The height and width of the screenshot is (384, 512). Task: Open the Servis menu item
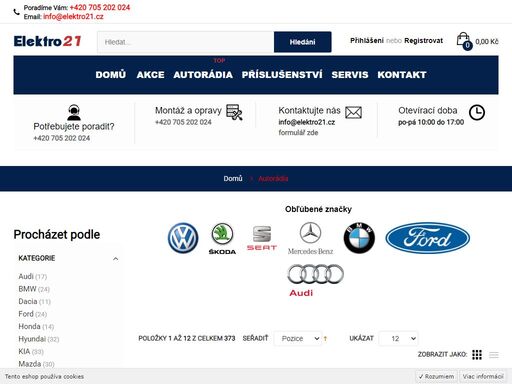pyautogui.click(x=350, y=75)
